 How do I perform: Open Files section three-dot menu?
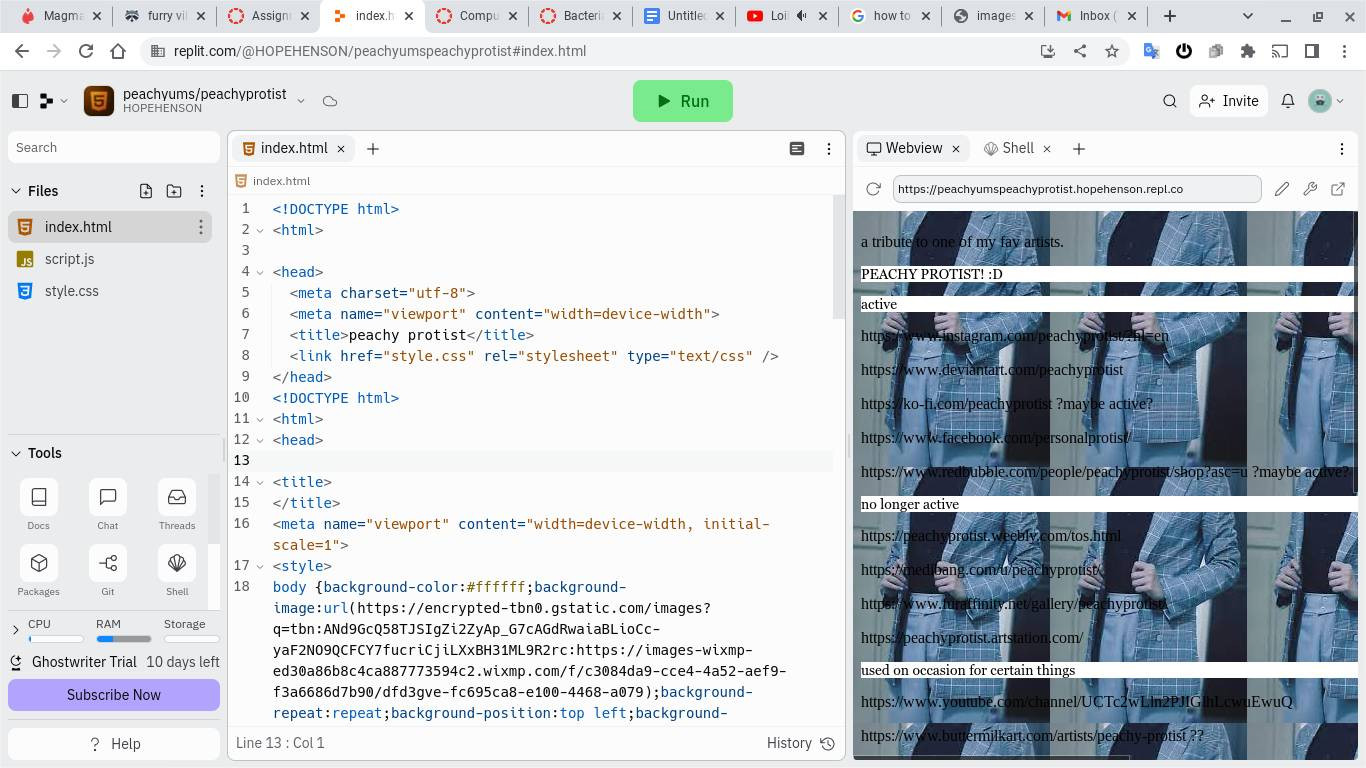(202, 191)
